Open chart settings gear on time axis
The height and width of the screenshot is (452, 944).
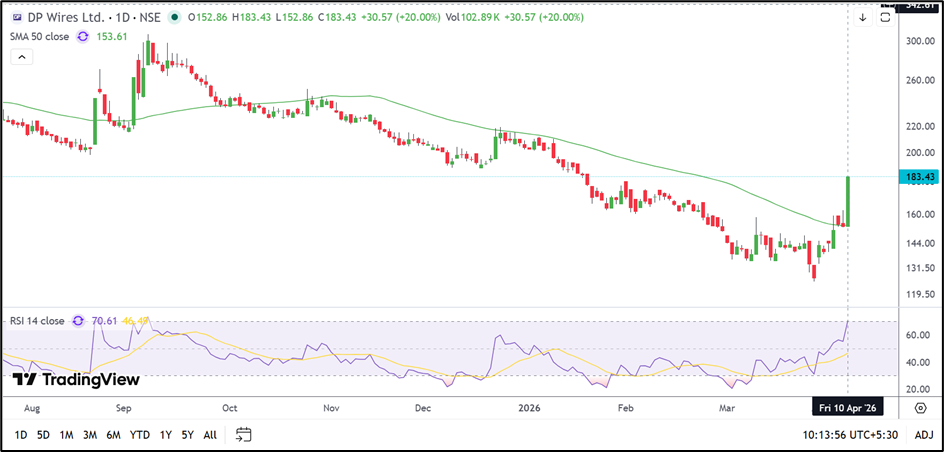(920, 408)
